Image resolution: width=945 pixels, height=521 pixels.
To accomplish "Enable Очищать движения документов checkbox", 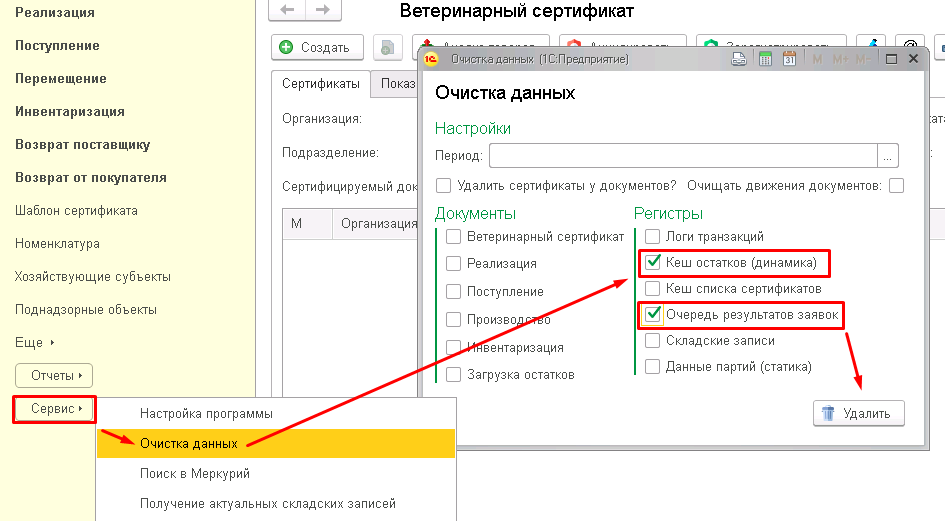I will [897, 186].
